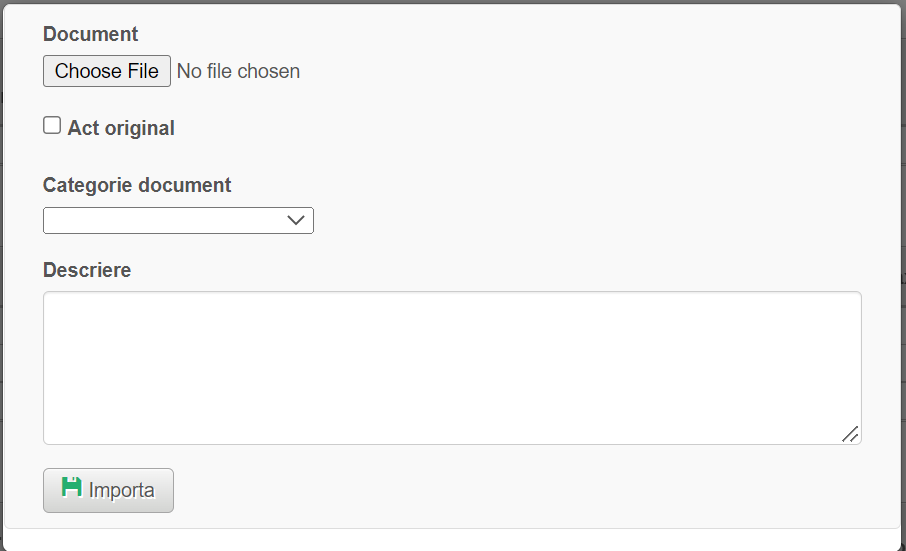
Task: Click the "Document" field label
Action: (x=91, y=34)
